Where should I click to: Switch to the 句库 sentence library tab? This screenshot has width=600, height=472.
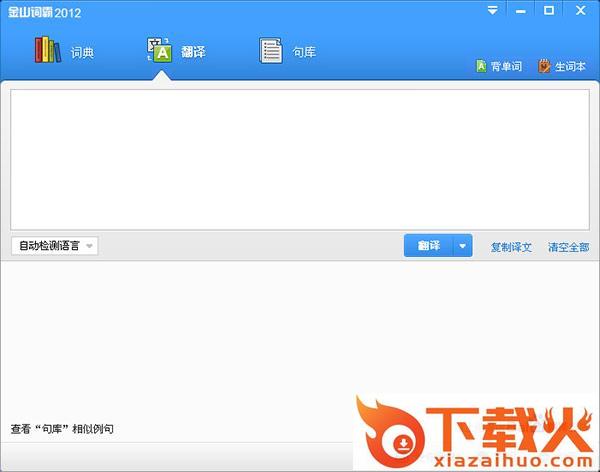[x=288, y=51]
